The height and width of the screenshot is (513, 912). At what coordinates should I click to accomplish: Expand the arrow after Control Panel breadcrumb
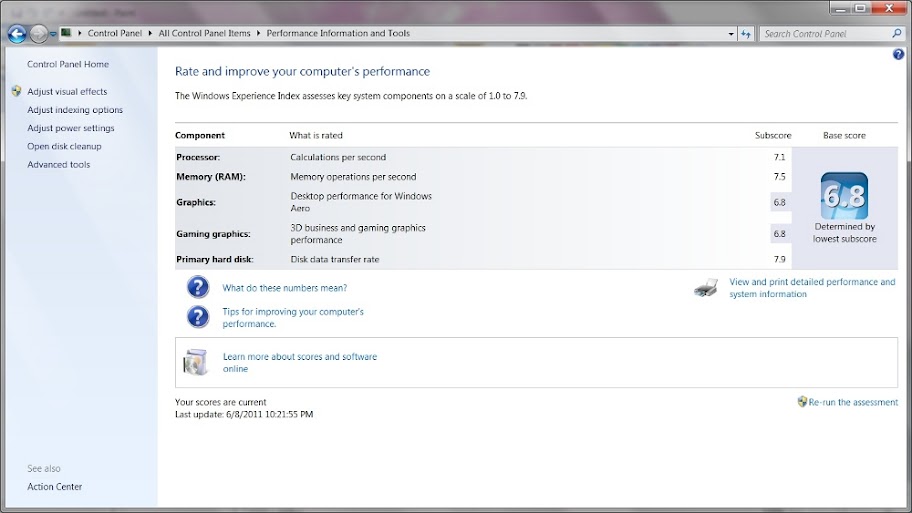150,33
